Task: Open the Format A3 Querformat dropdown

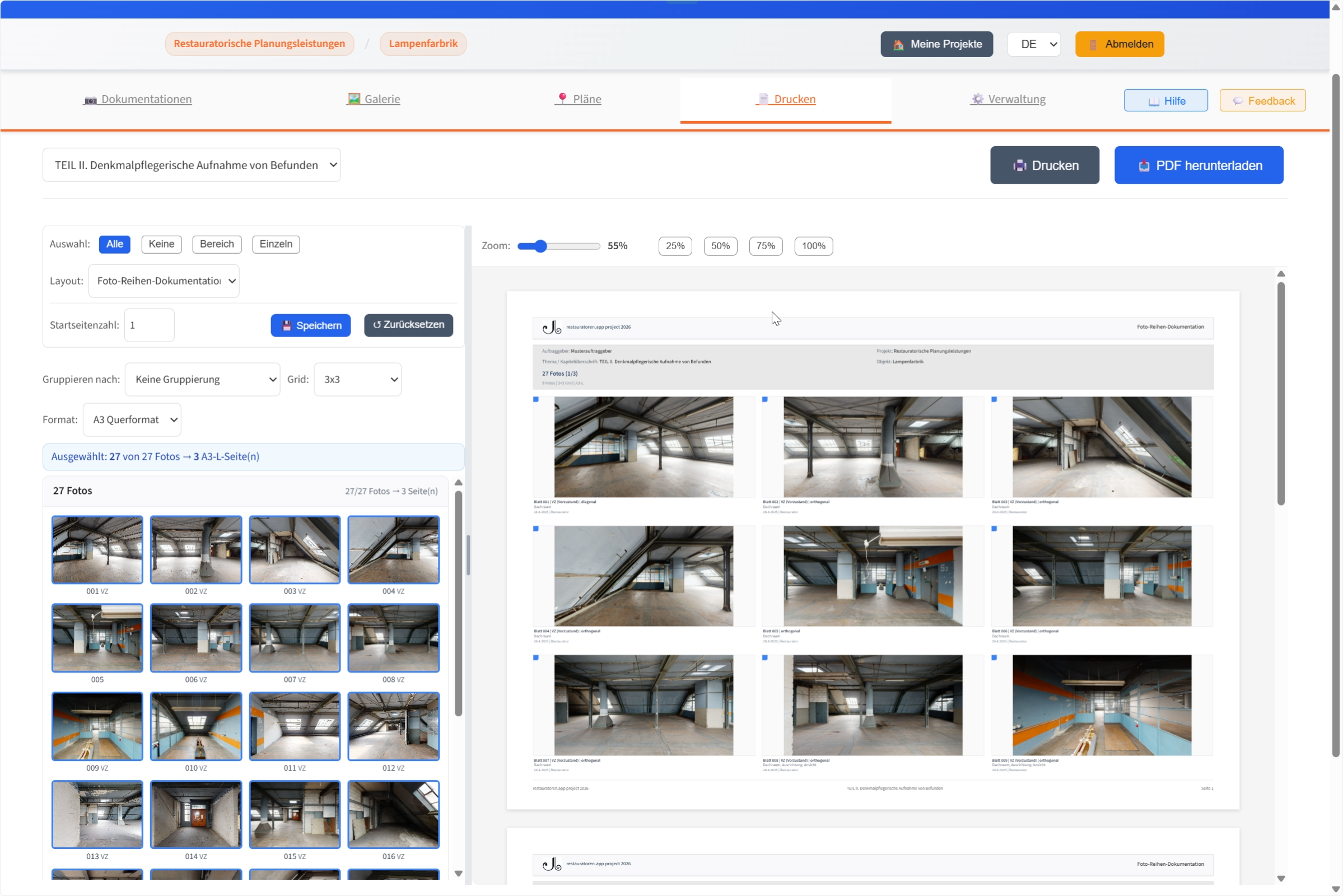Action: 132,419
